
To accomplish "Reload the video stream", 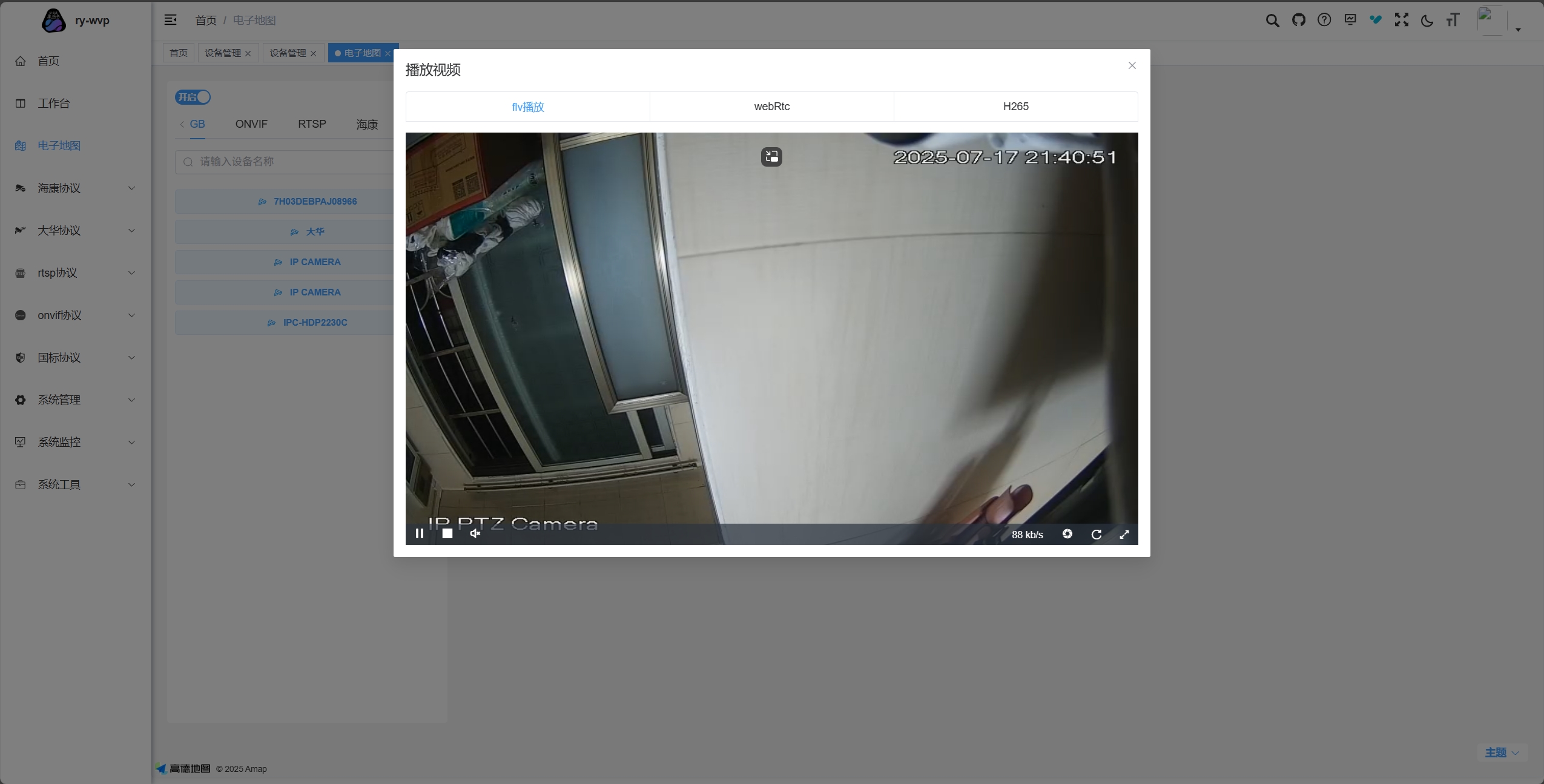I will [x=1096, y=534].
